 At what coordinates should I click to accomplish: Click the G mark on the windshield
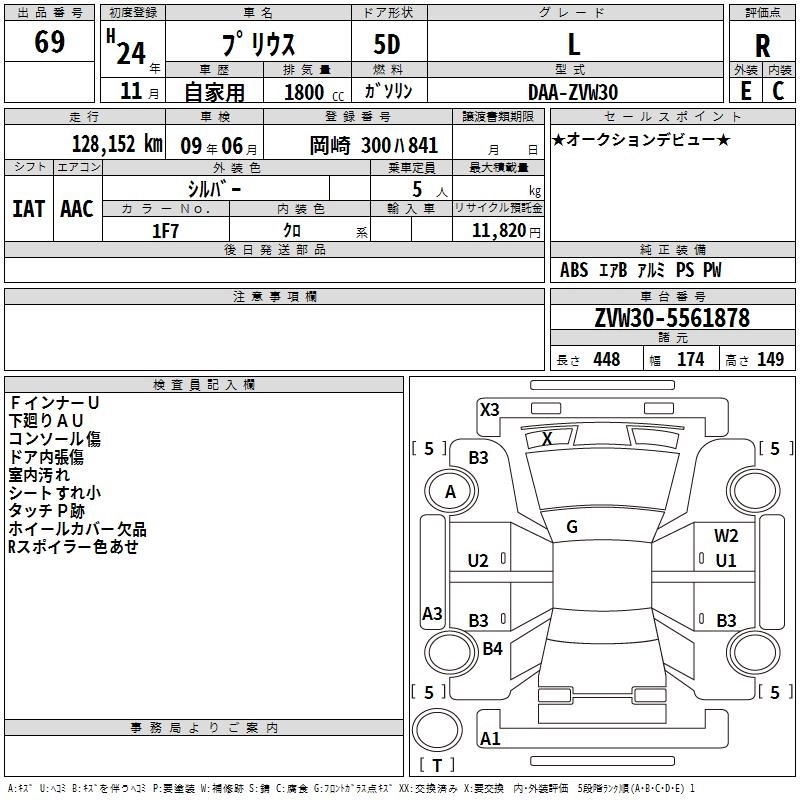coord(572,526)
